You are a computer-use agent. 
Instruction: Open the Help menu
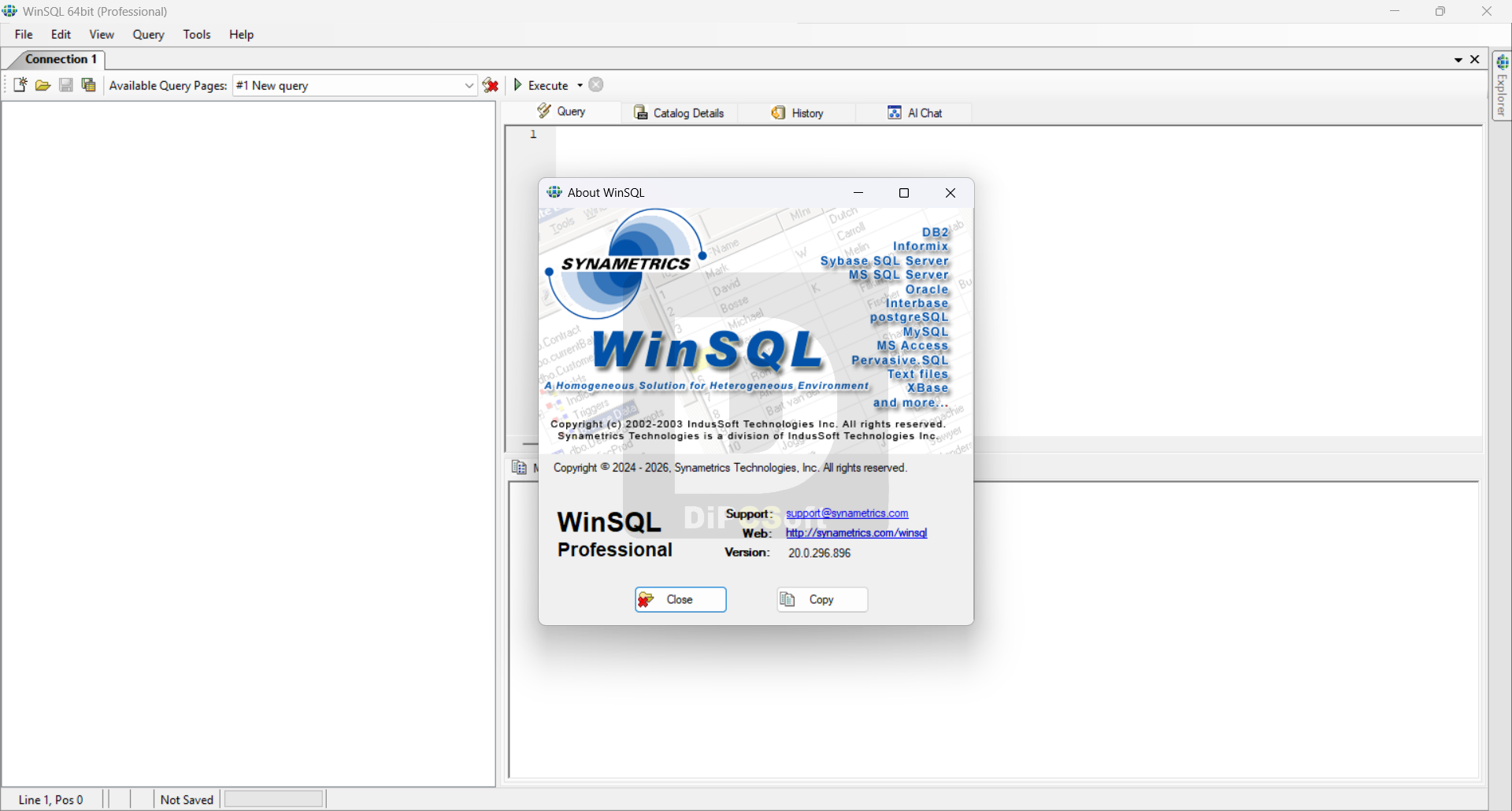[x=242, y=35]
